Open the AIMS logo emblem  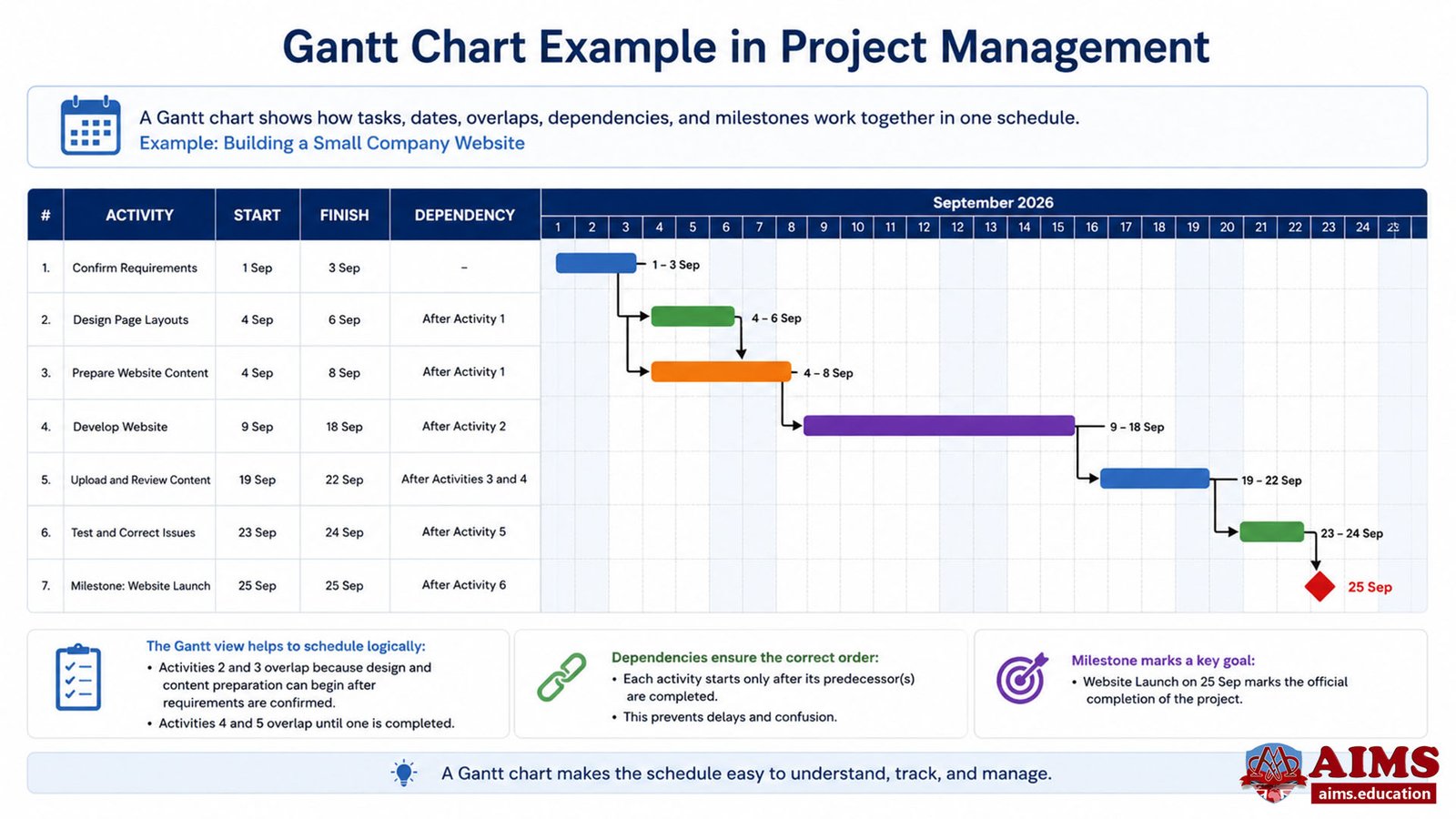tap(1273, 773)
